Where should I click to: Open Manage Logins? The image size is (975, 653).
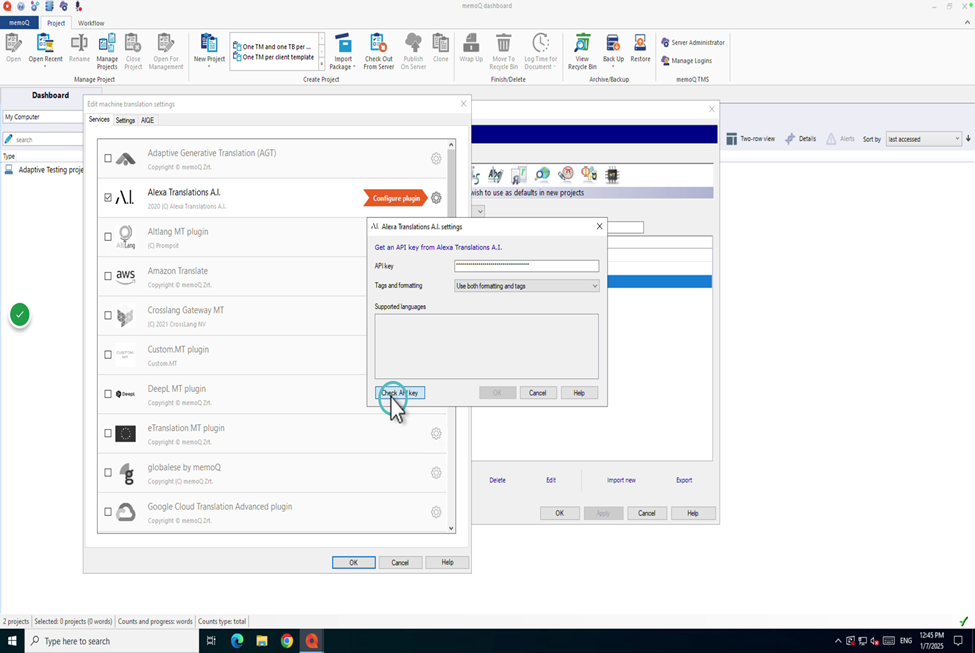[686, 60]
